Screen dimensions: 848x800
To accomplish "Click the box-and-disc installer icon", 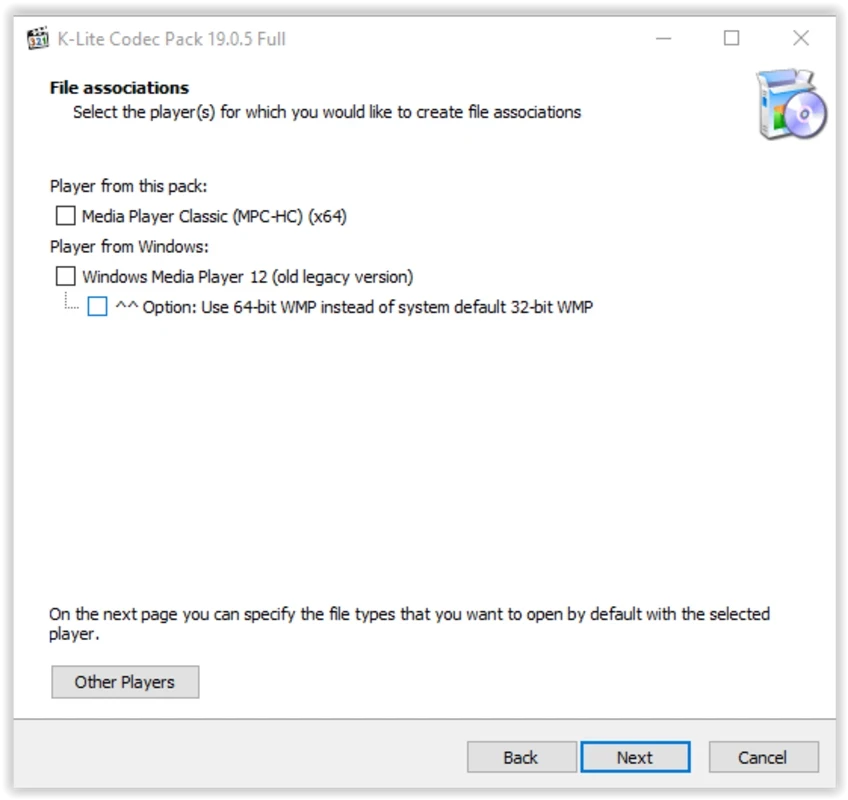I will (791, 103).
